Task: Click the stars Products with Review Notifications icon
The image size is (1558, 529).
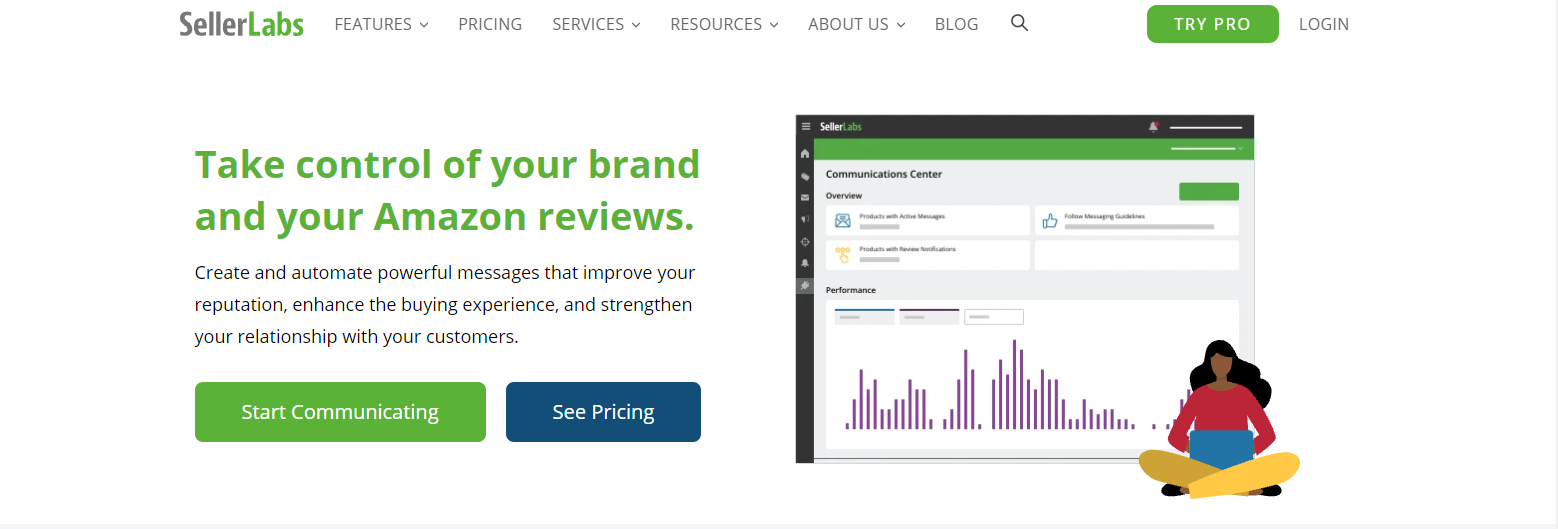Action: tap(843, 255)
